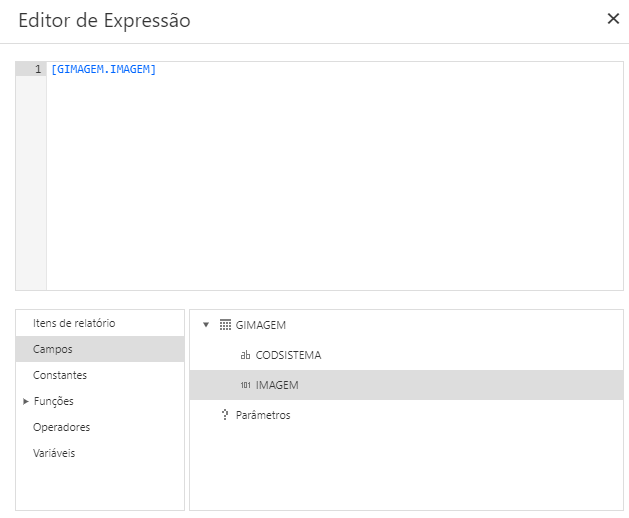Image resolution: width=629 pixels, height=518 pixels.
Task: Select the Campos category
Action: [53, 349]
